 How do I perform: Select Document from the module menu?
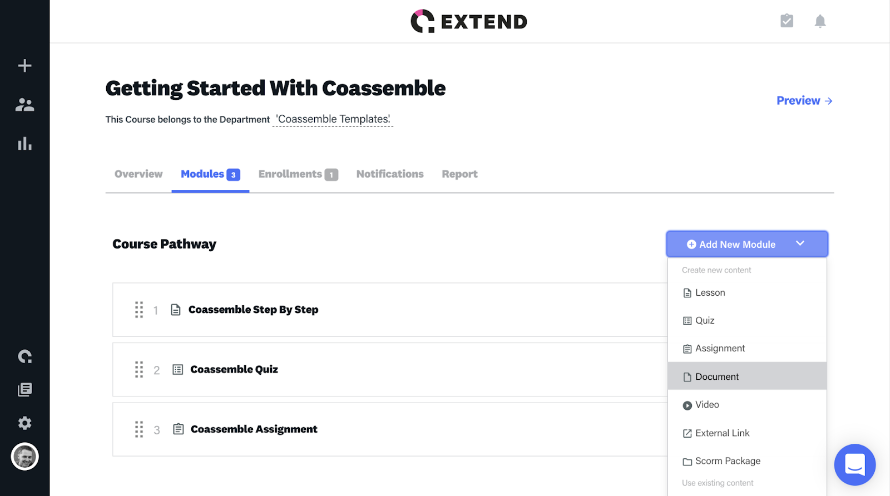tap(717, 377)
